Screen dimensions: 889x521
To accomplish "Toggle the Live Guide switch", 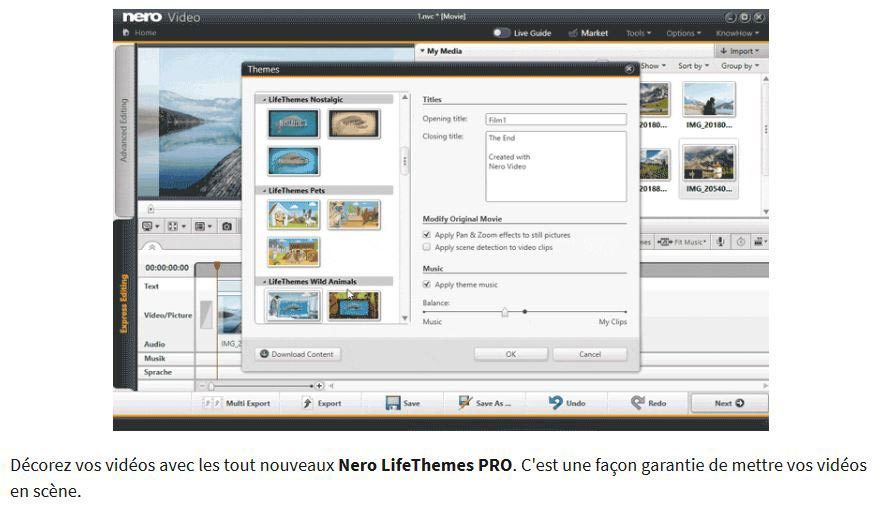I will tap(500, 33).
